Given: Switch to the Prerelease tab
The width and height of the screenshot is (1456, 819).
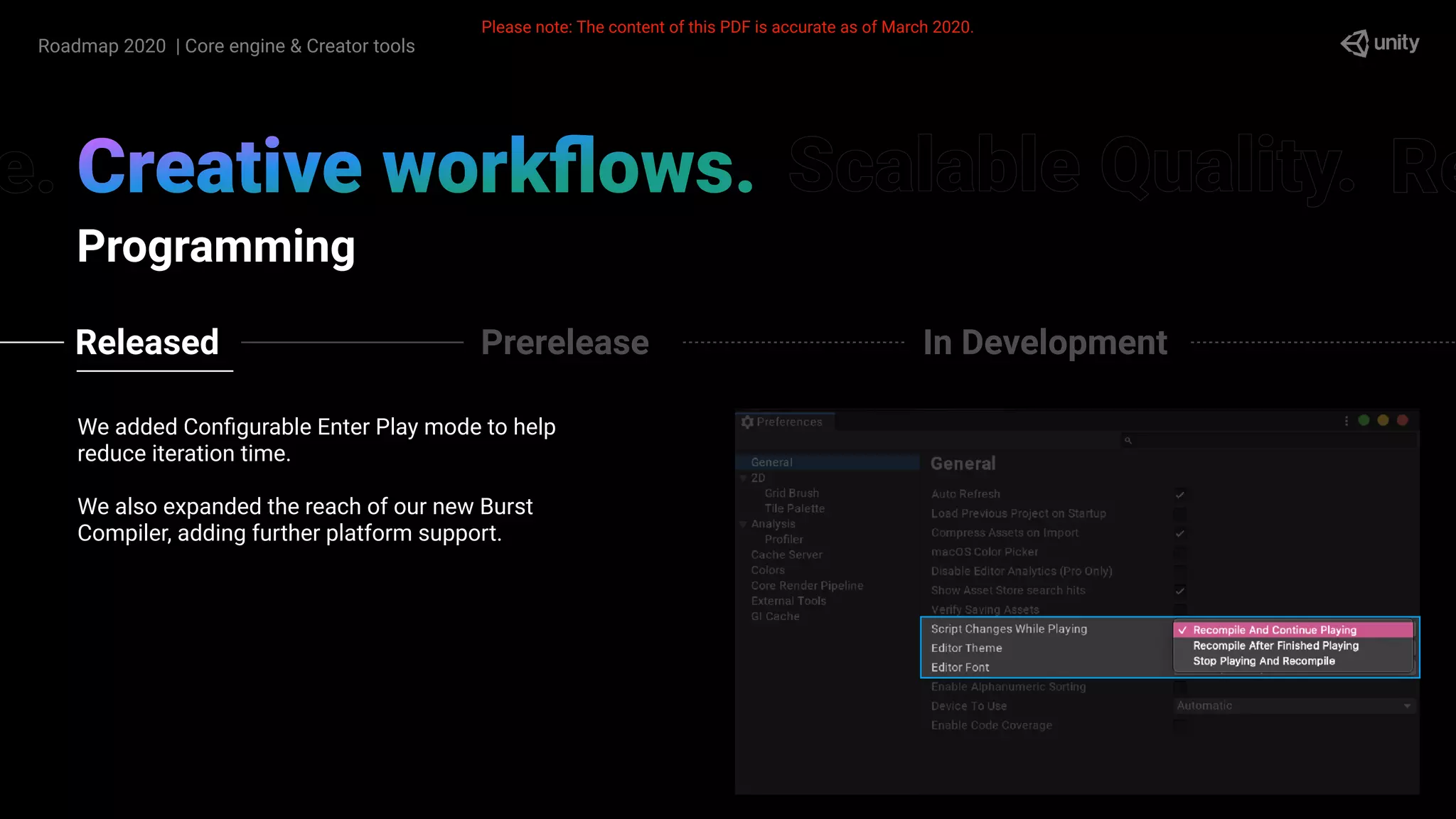Looking at the screenshot, I should (x=565, y=343).
